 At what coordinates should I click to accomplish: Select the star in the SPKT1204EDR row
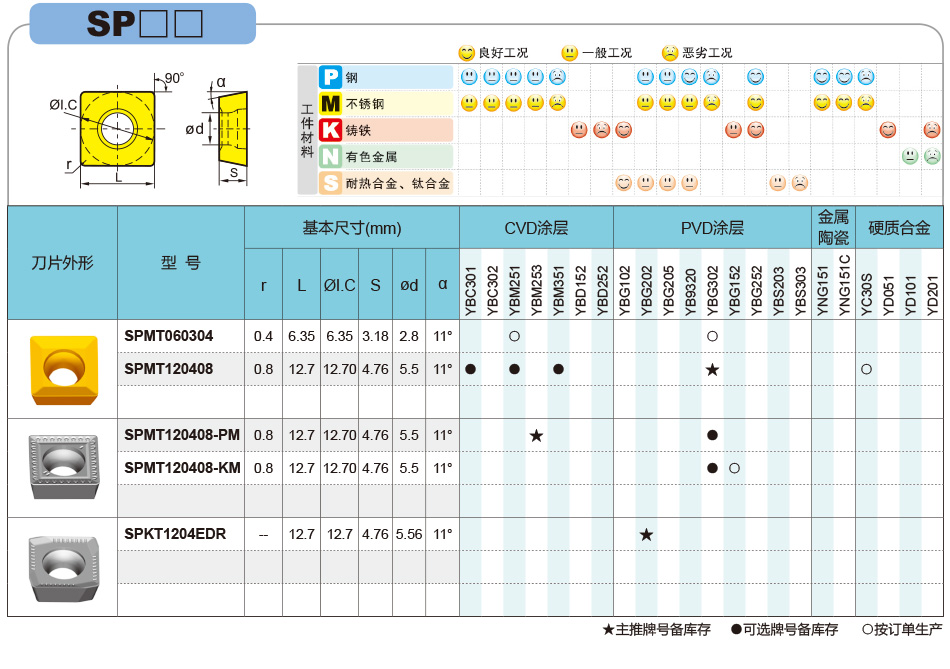pos(646,534)
